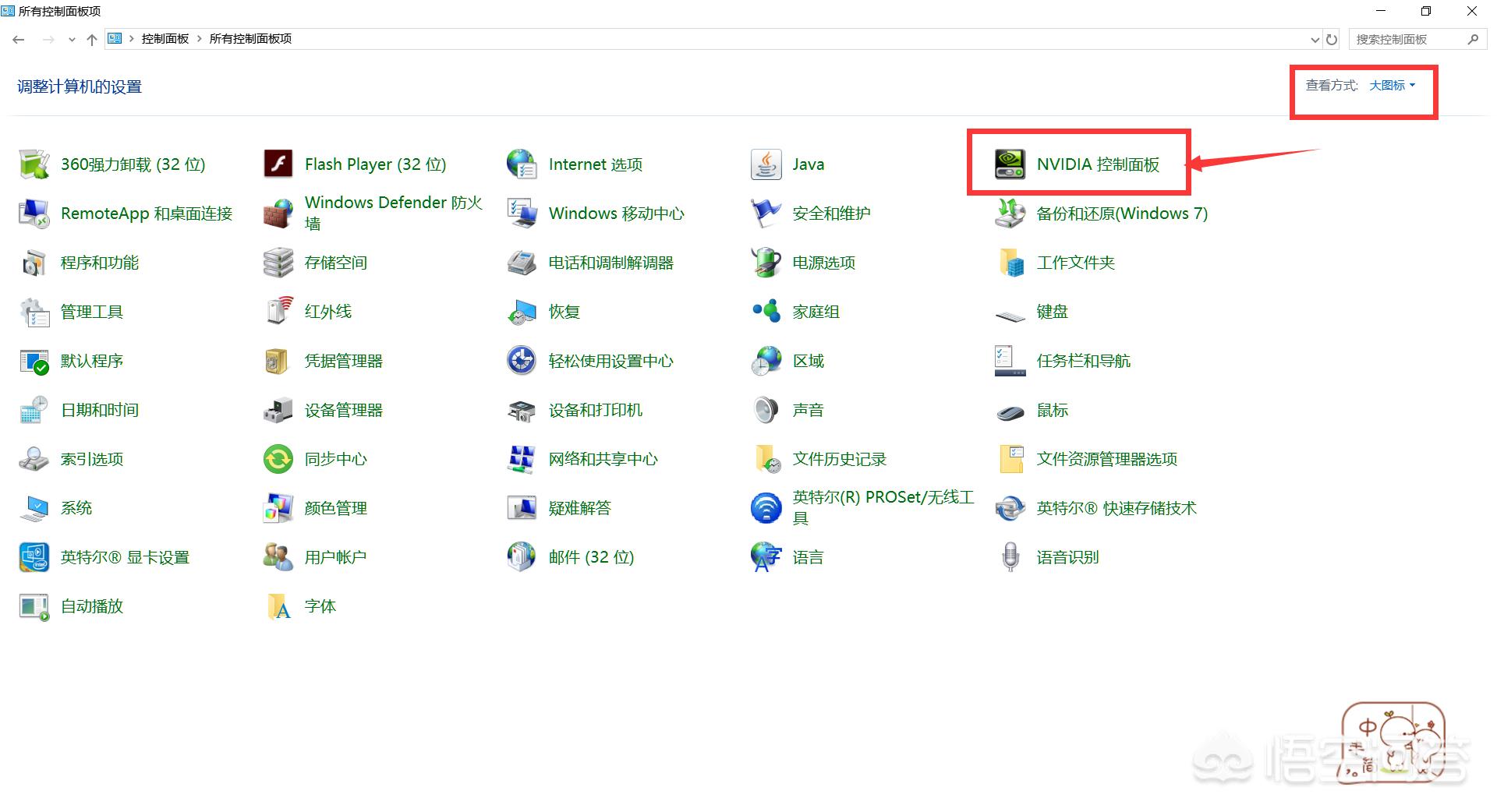Open the Flash Player icon
The height and width of the screenshot is (812, 1497).
278,164
